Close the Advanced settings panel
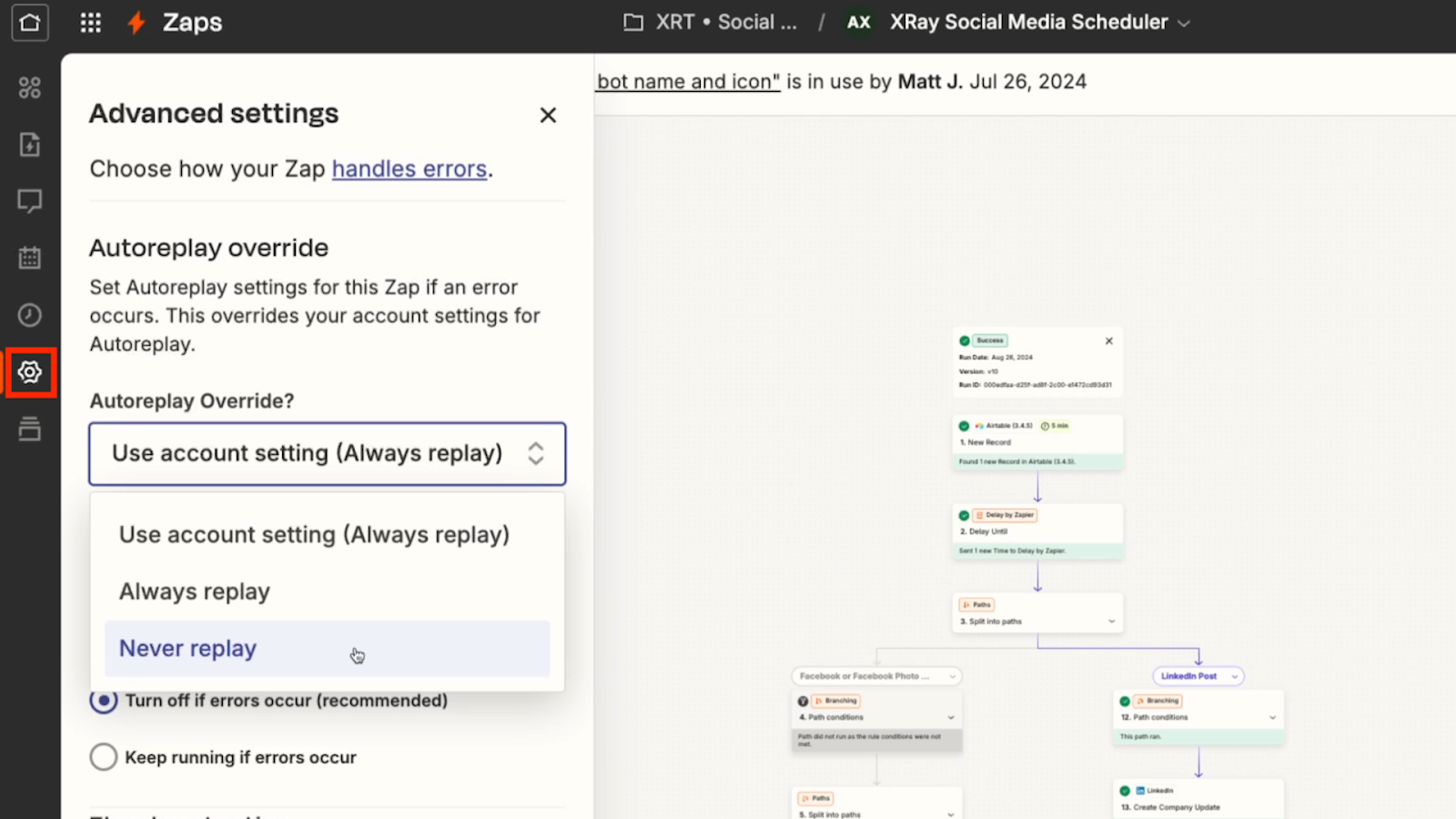The width and height of the screenshot is (1456, 819). pos(548,115)
